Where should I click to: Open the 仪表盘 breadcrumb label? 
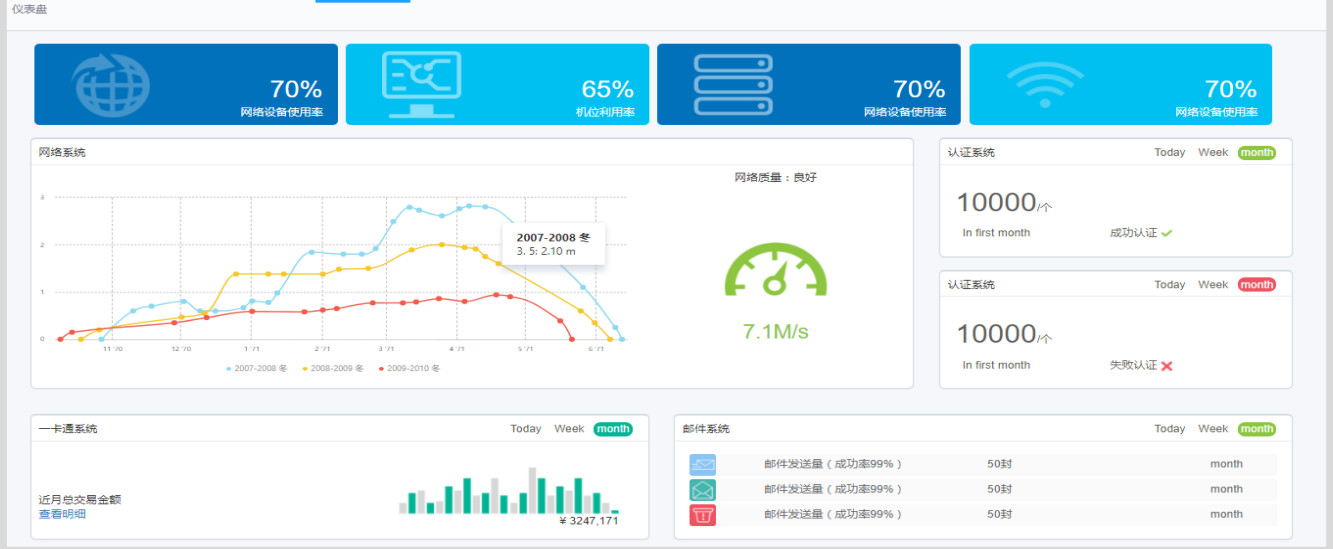click(x=29, y=9)
